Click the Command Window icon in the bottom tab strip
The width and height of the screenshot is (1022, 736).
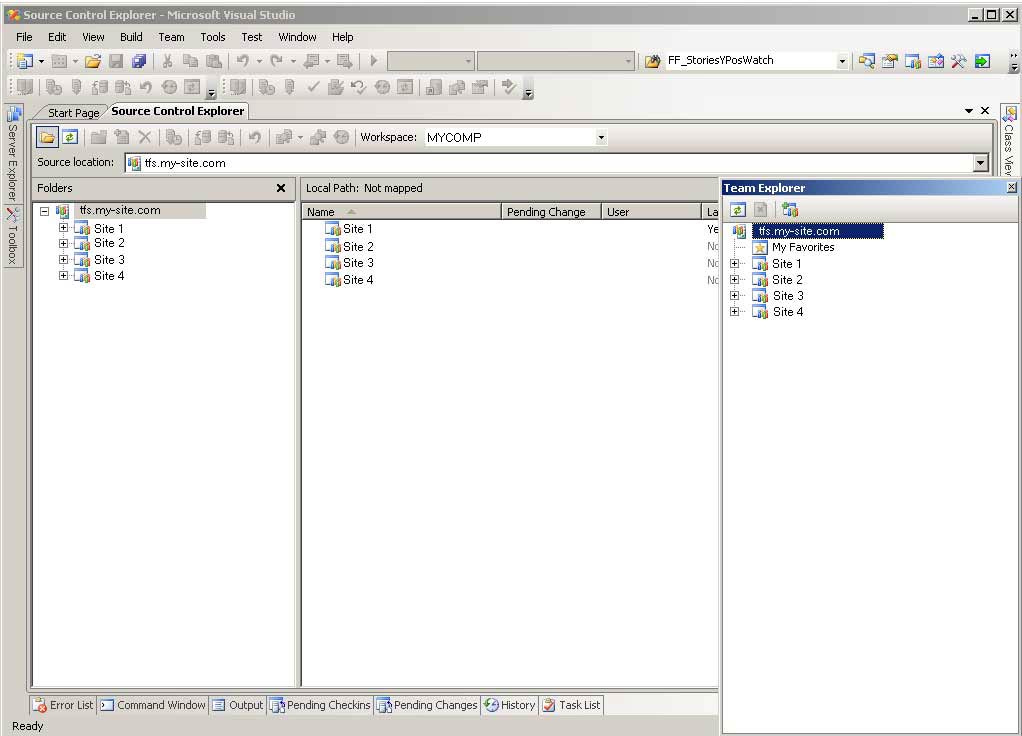click(107, 705)
